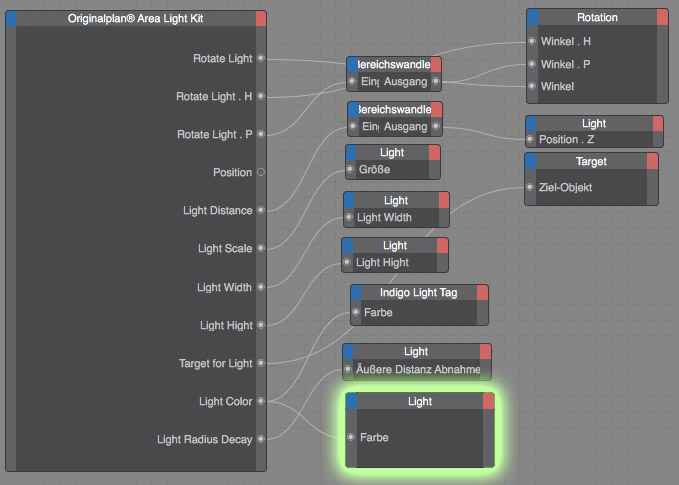
Task: Click the red output corner of the Rotation node
Action: point(662,17)
